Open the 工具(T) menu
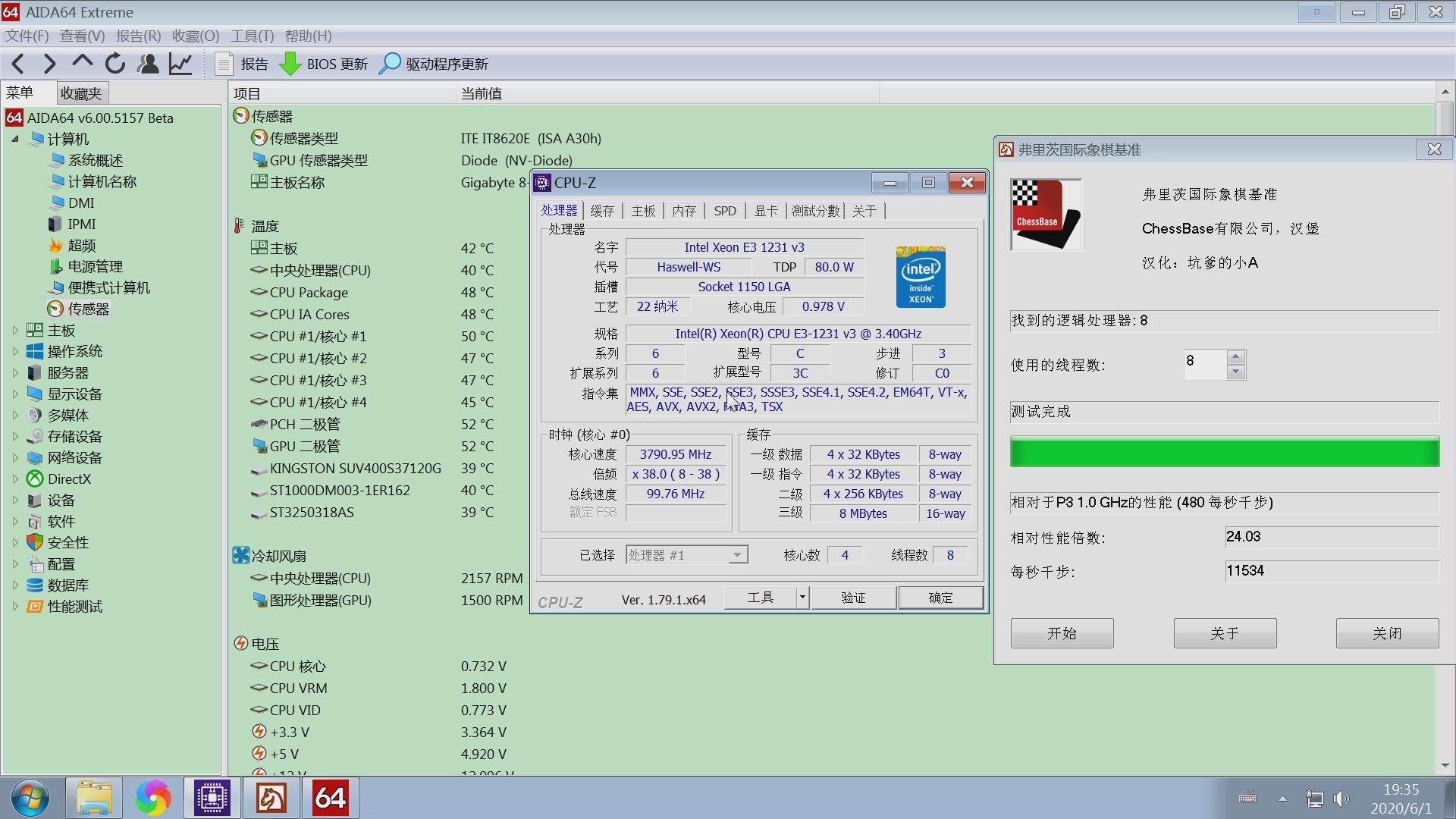The width and height of the screenshot is (1456, 819). pos(252,36)
